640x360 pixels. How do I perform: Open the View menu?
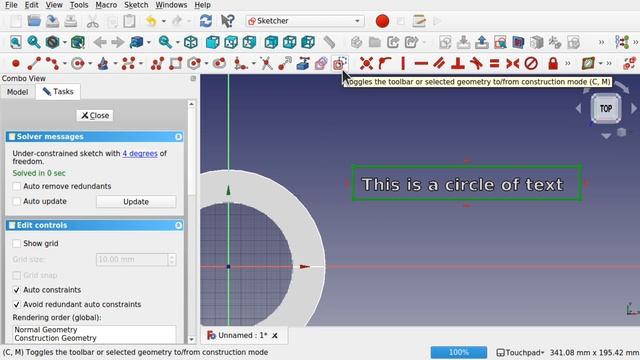(54, 5)
